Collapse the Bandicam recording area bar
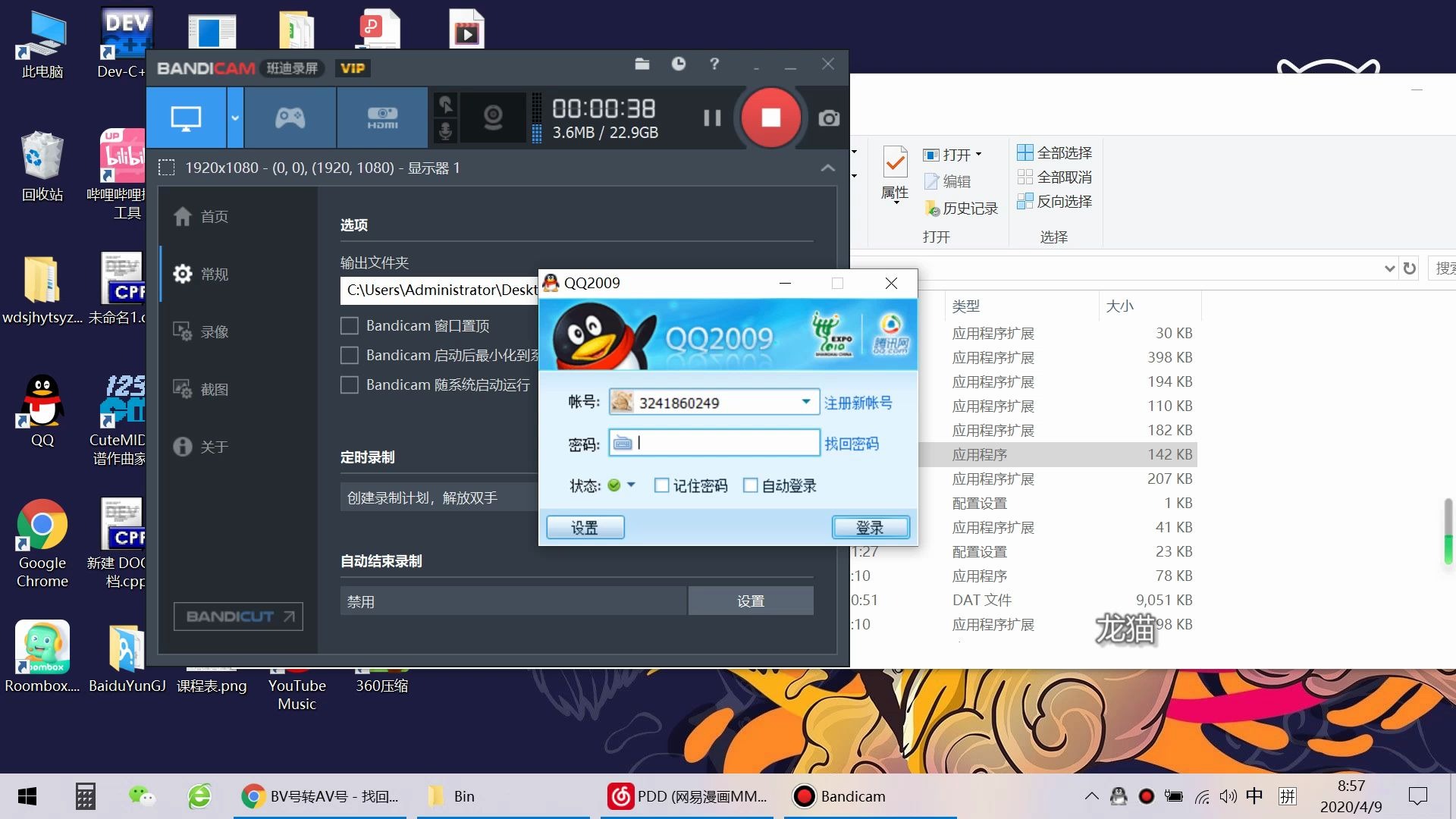The height and width of the screenshot is (819, 1456). [x=828, y=168]
